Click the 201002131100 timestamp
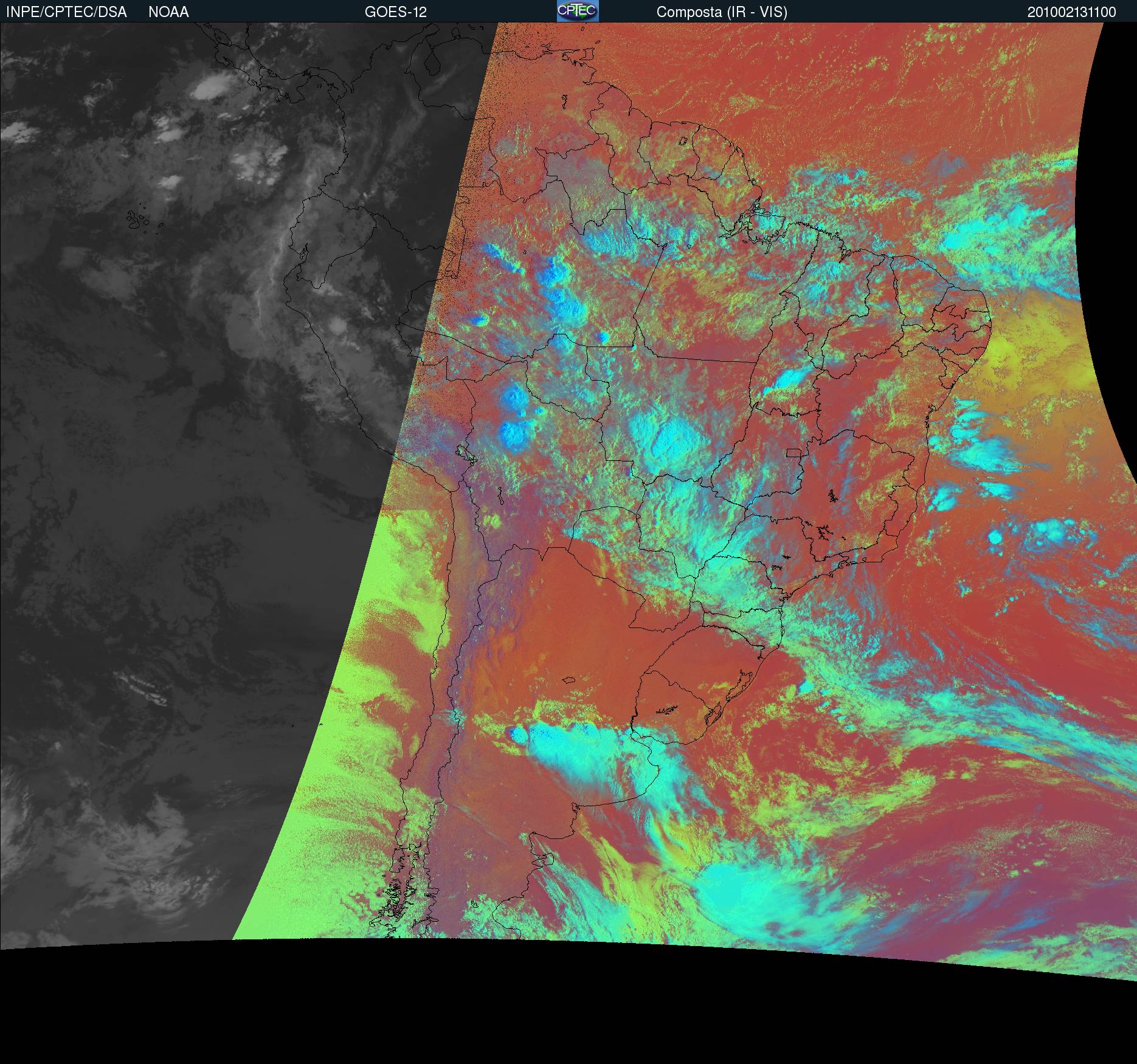Viewport: 1137px width, 1064px height. pos(1071,12)
